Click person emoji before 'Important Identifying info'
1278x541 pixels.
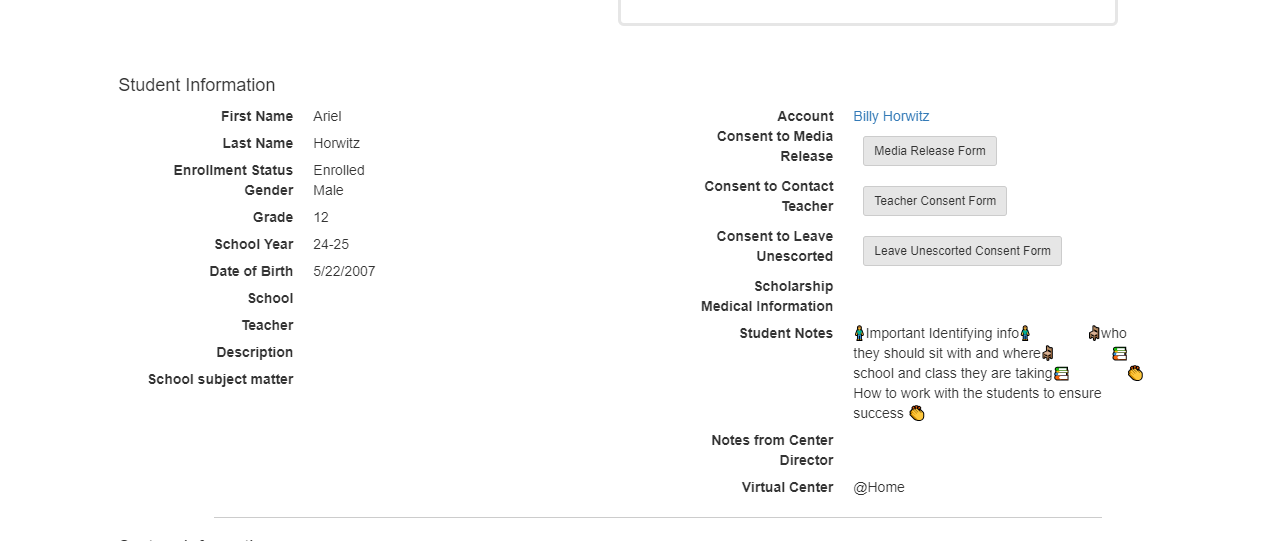pyautogui.click(x=859, y=333)
